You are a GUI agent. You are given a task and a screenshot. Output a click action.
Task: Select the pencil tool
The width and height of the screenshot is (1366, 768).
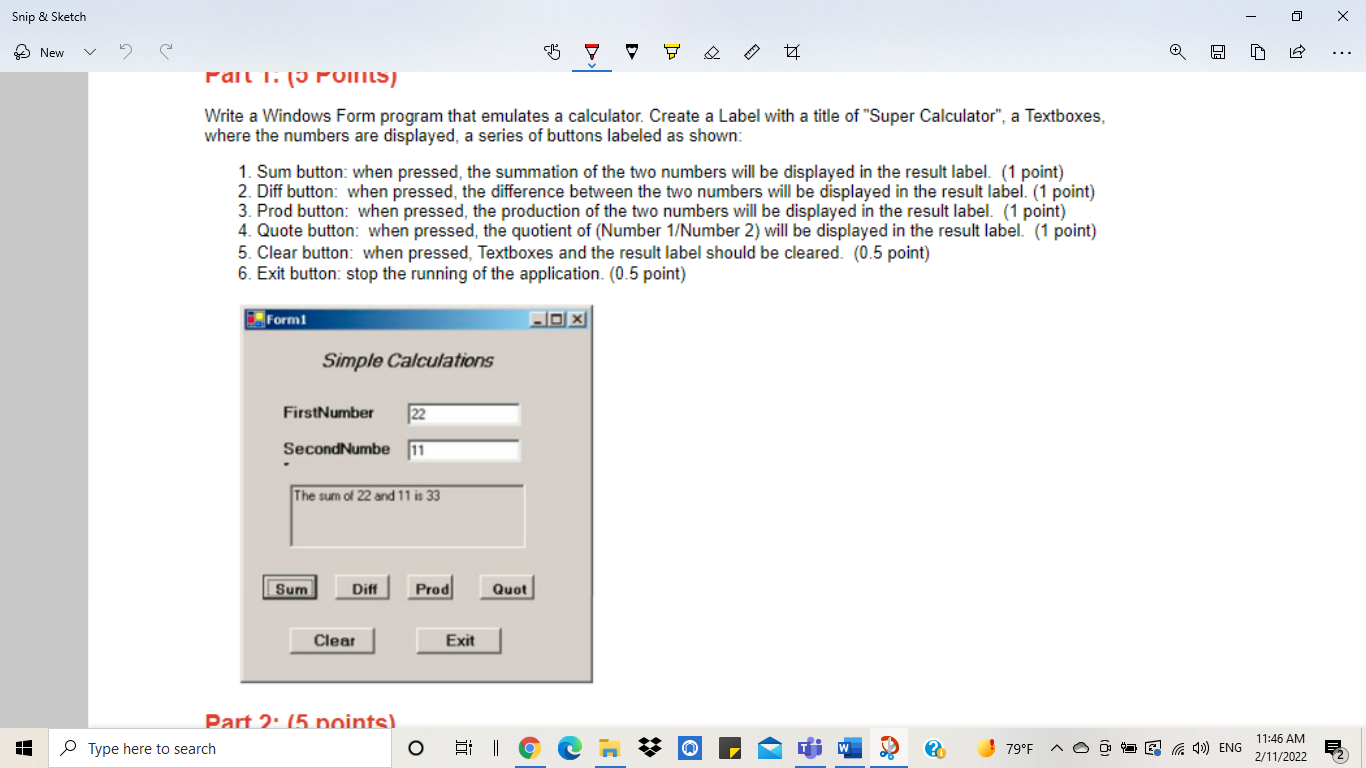click(x=632, y=52)
